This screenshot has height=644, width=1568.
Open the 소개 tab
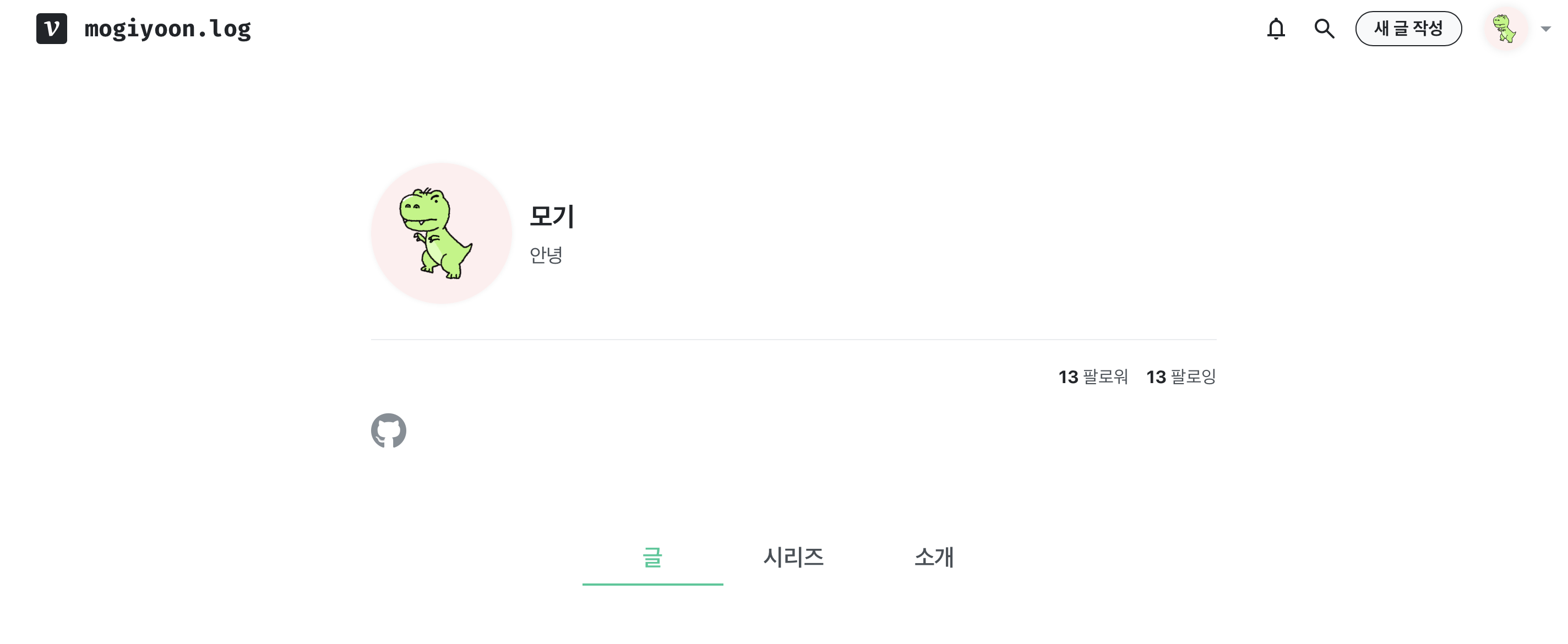tap(934, 557)
